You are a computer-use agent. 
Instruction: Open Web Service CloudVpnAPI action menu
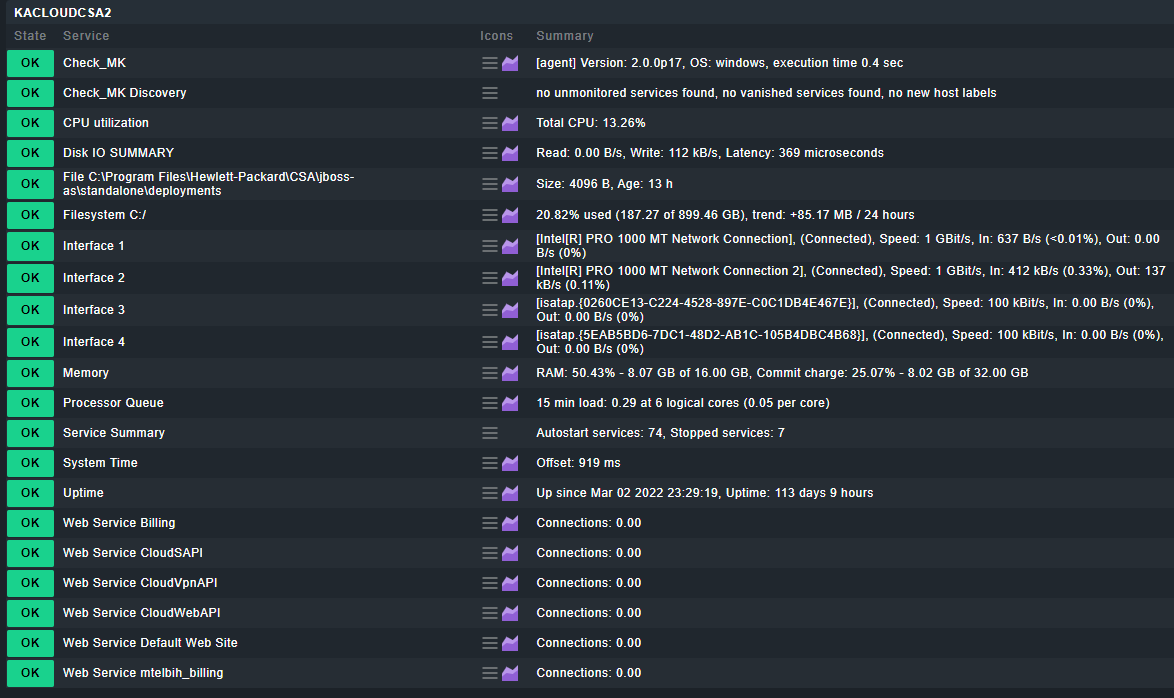pyautogui.click(x=490, y=583)
